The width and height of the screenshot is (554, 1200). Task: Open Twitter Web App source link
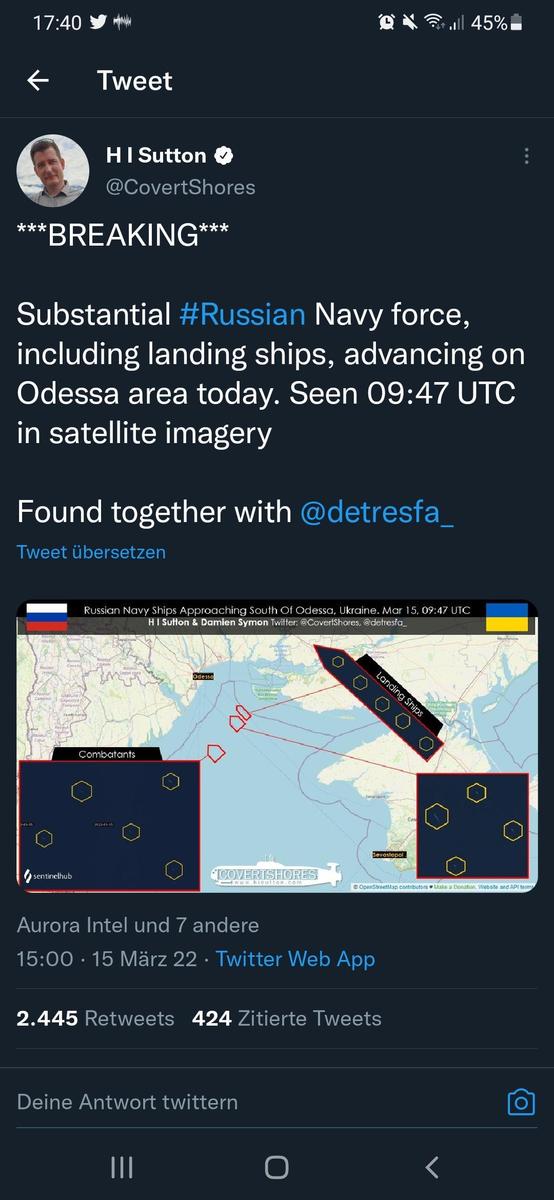(x=295, y=959)
